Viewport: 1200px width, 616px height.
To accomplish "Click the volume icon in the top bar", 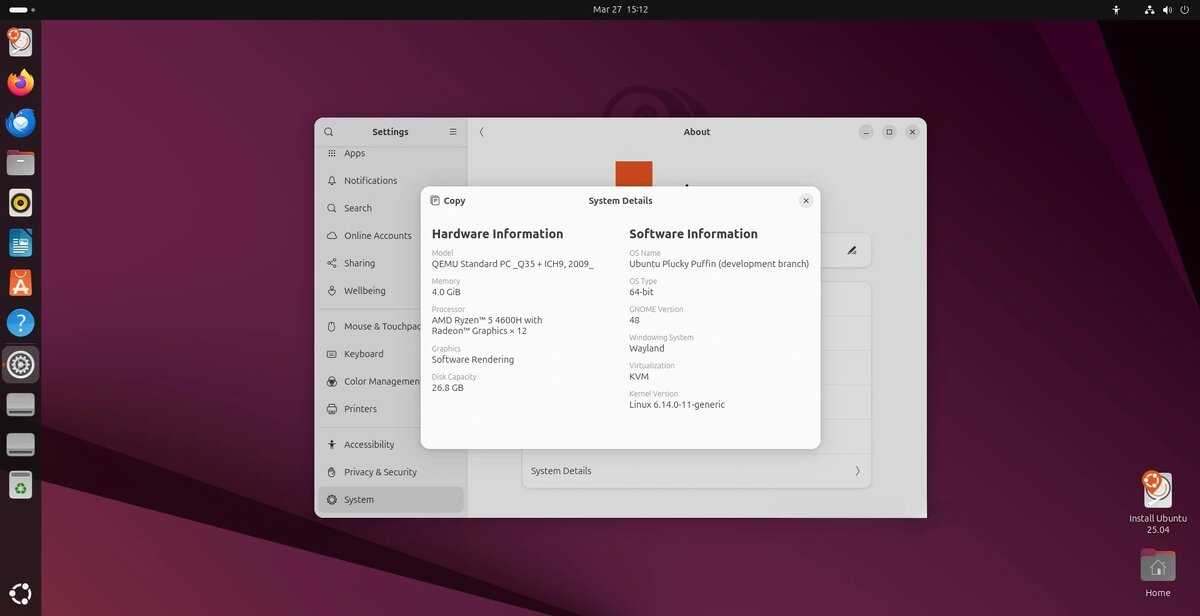I will pyautogui.click(x=1166, y=9).
